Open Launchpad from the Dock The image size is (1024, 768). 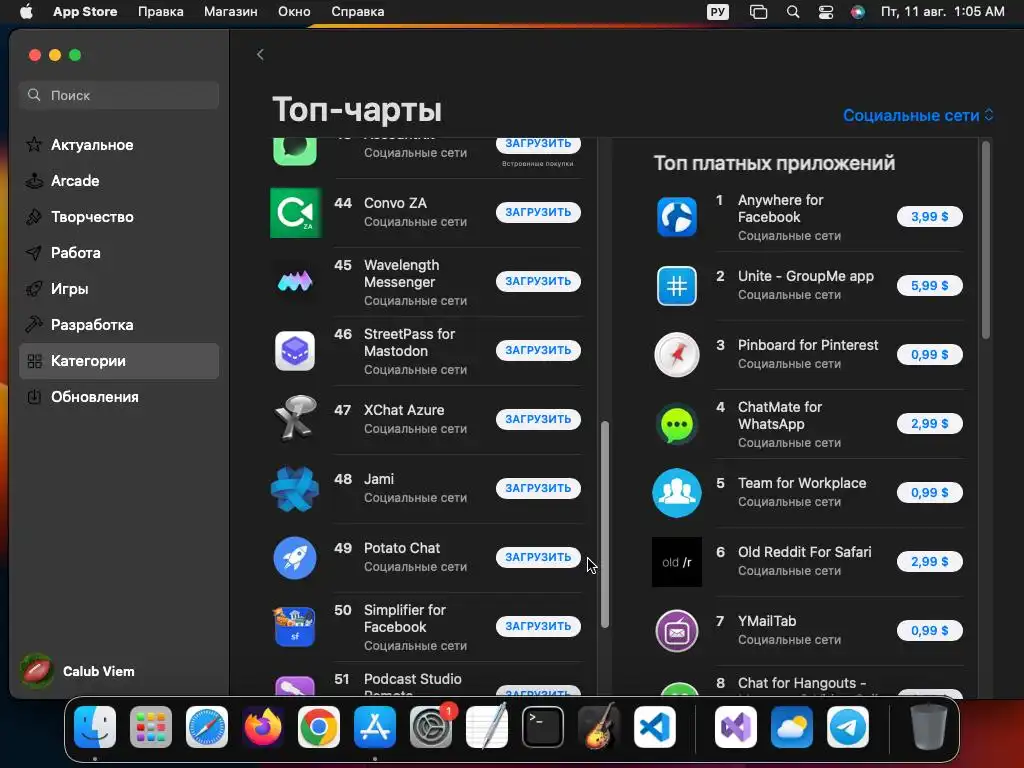click(151, 727)
